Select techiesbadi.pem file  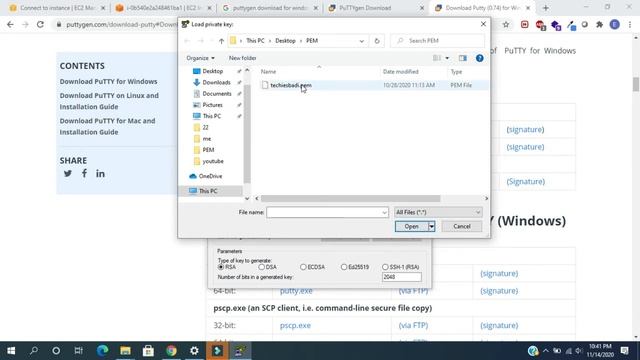[291, 85]
